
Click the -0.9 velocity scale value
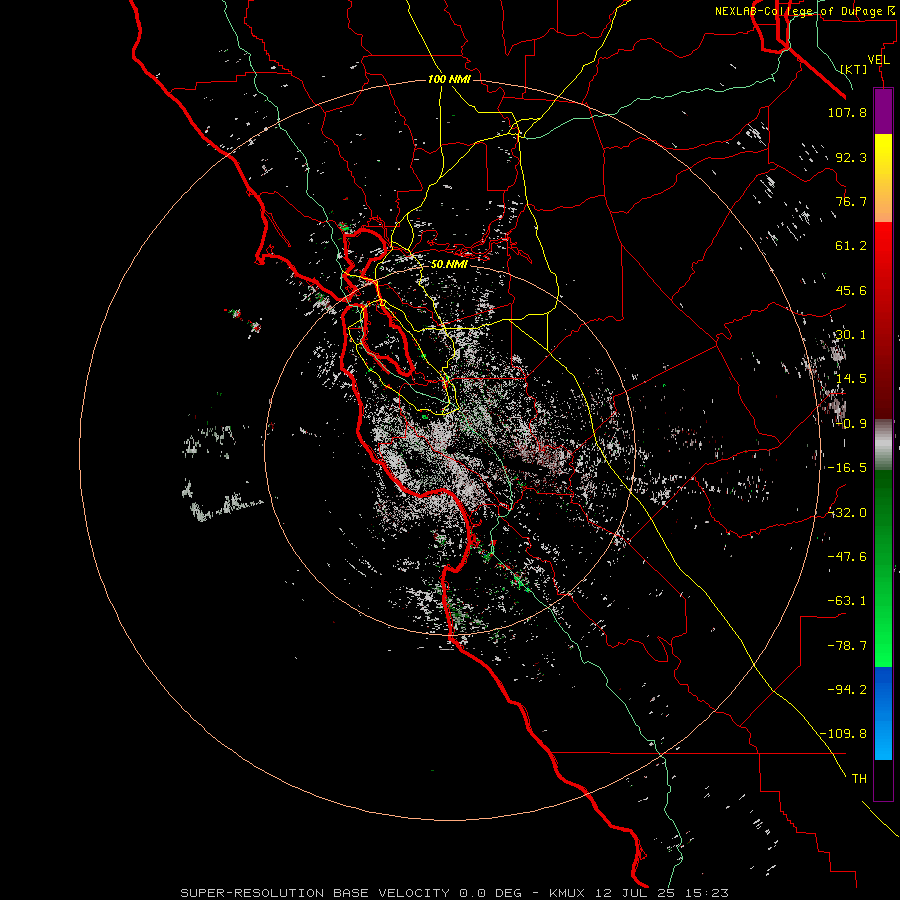[851, 424]
